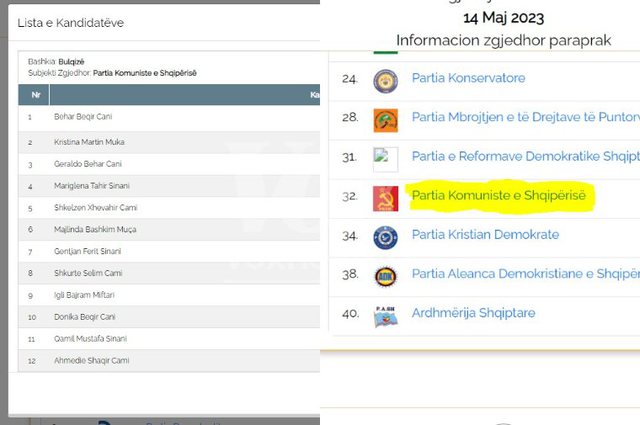Click the Bashkia Bulqizë label
Viewport: 640px width, 425px height.
coord(56,62)
